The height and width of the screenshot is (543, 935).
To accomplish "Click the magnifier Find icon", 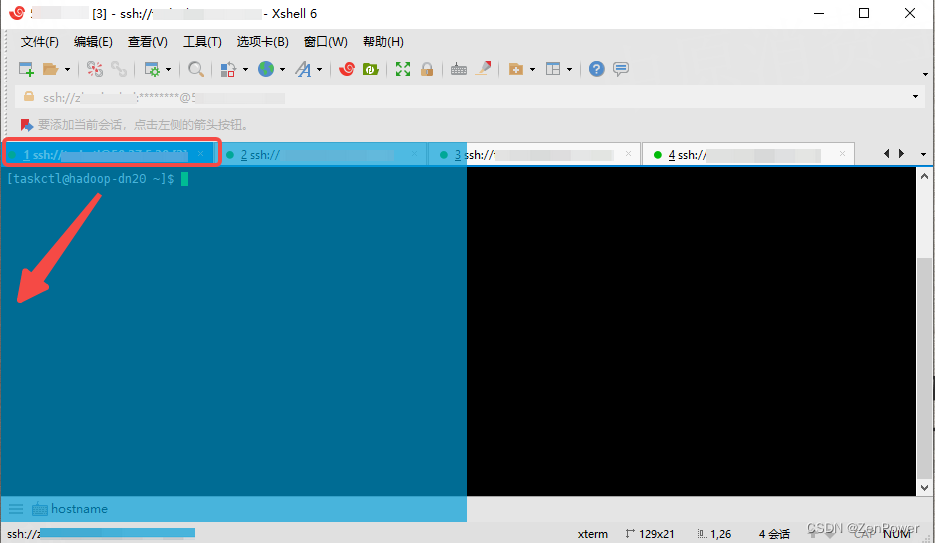I will [x=196, y=69].
